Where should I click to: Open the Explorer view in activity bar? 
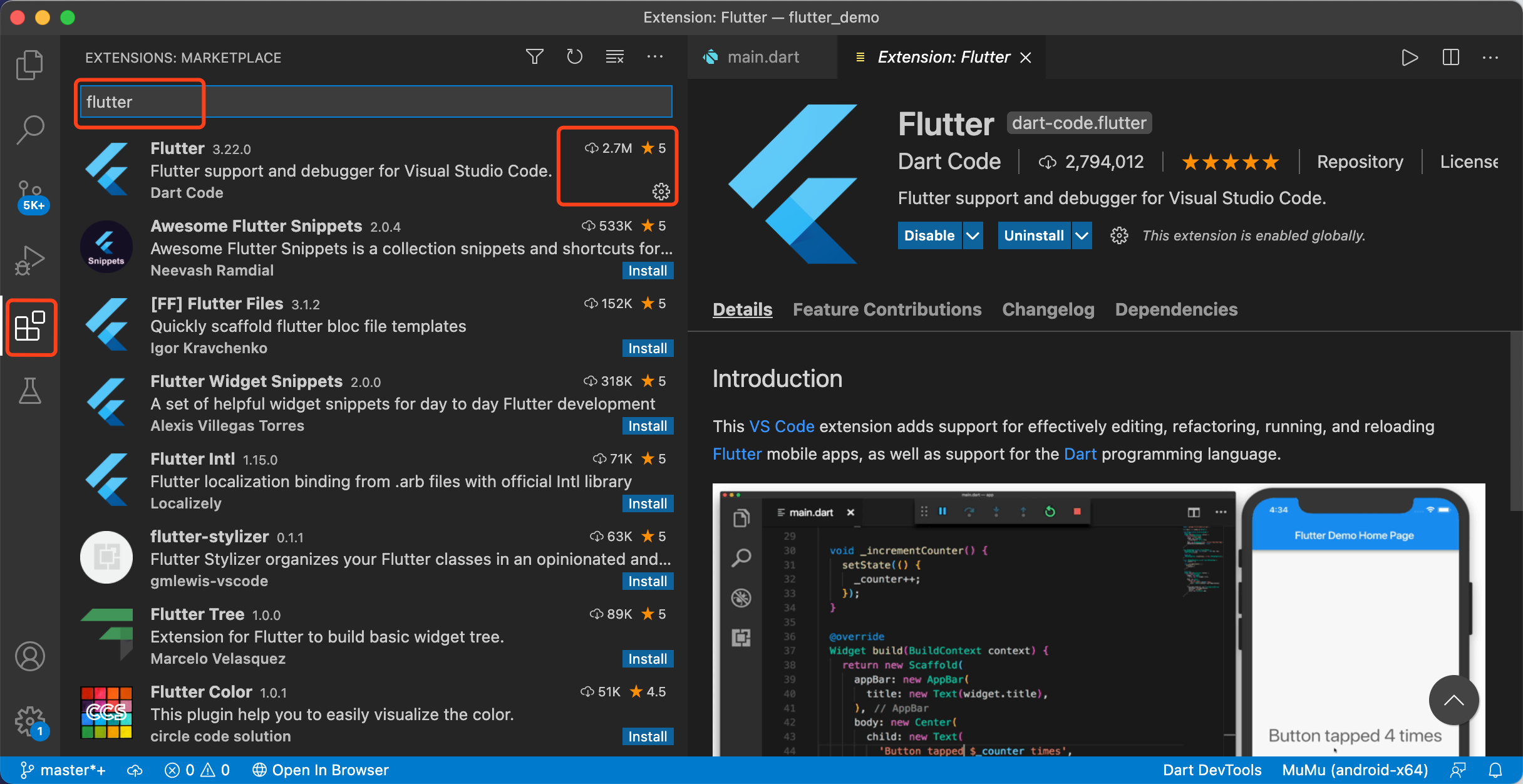[29, 64]
